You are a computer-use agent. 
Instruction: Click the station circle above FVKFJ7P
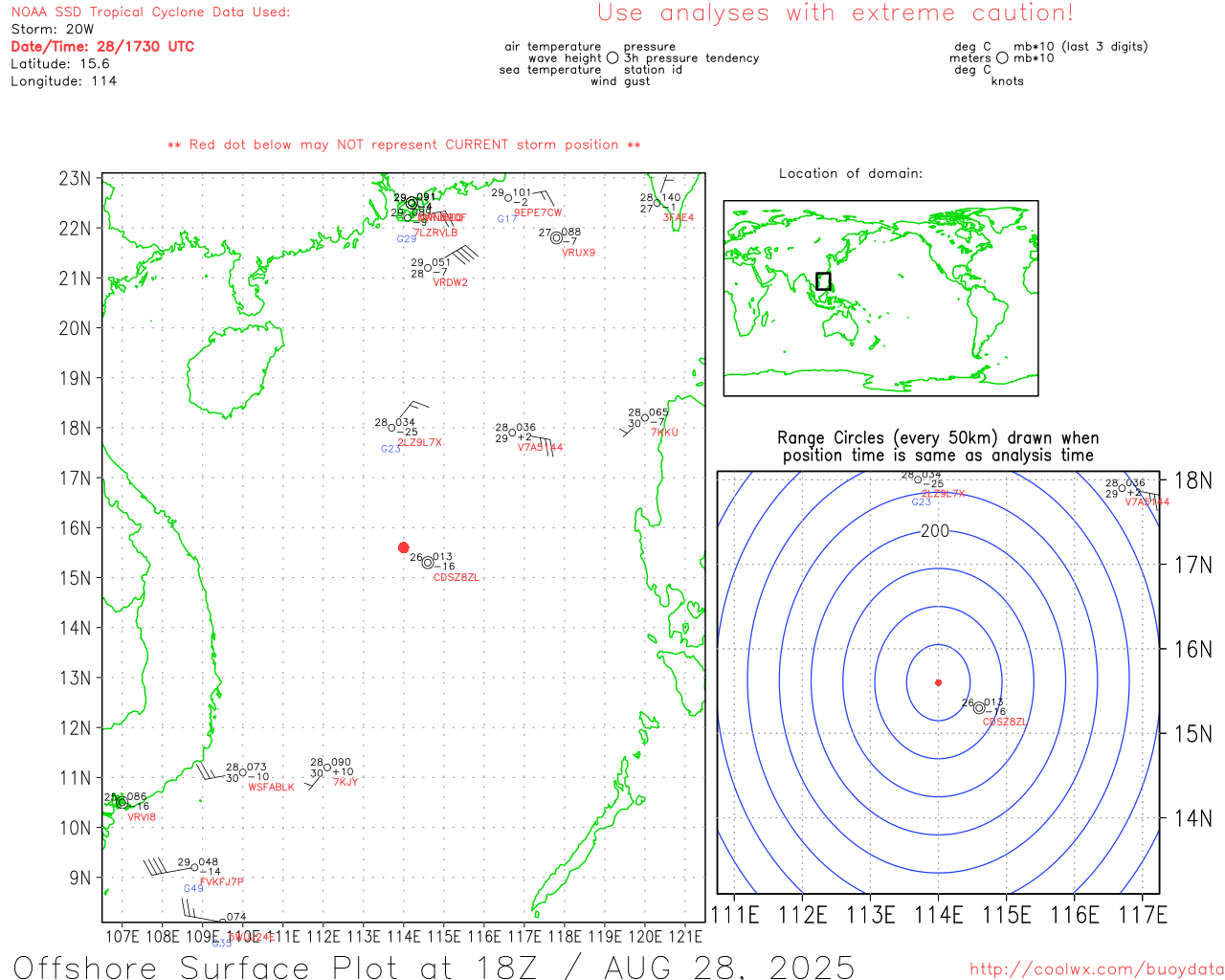195,867
